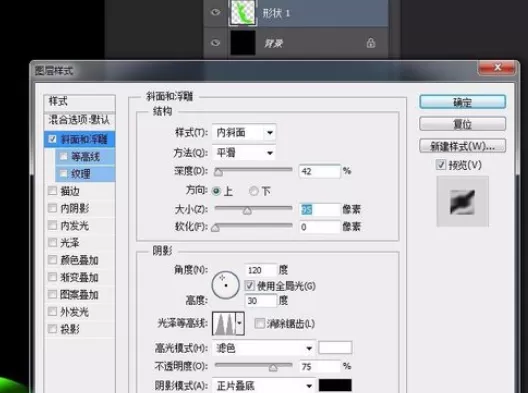Hide the 形状 1 layer eye icon
Image resolution: width=528 pixels, height=393 pixels.
pos(216,12)
